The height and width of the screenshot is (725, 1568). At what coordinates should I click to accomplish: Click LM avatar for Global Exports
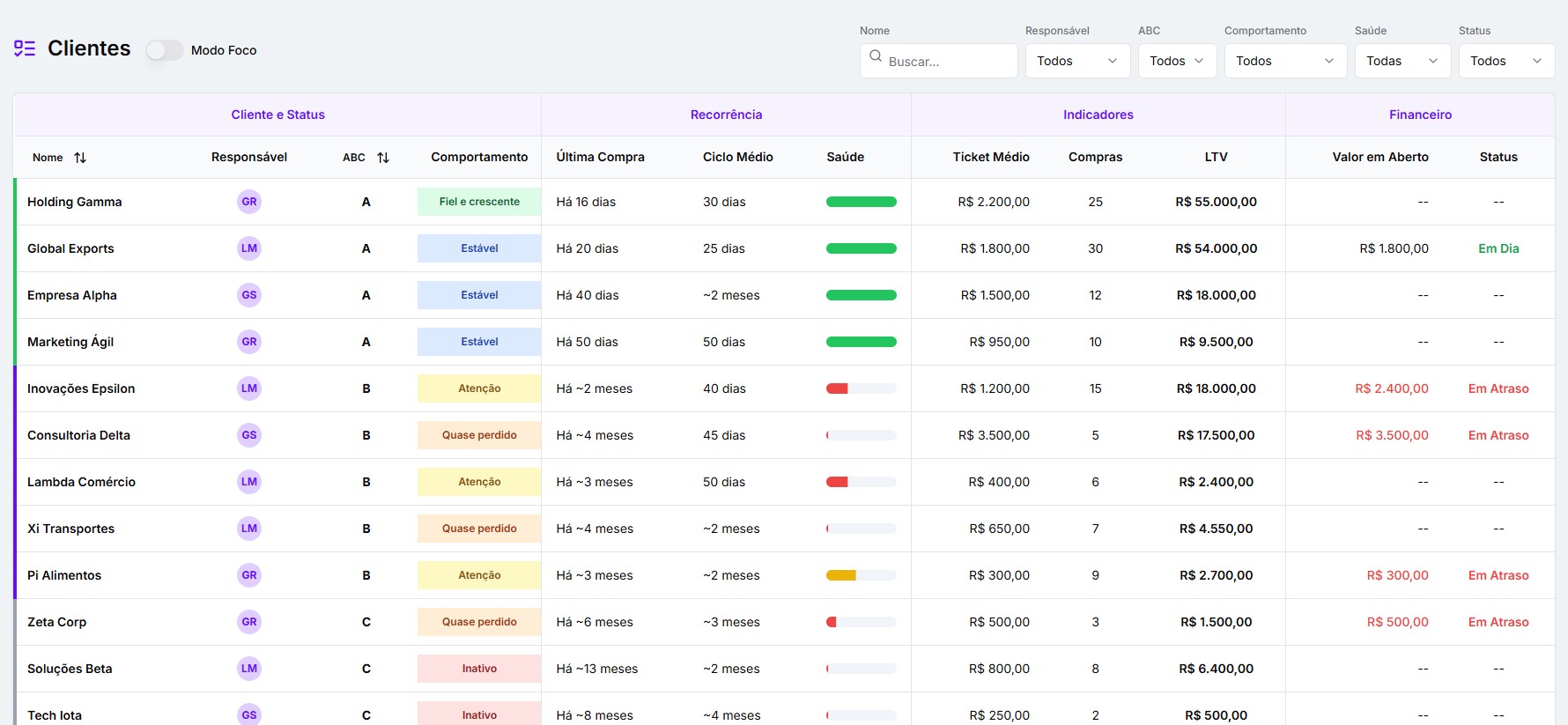(249, 248)
